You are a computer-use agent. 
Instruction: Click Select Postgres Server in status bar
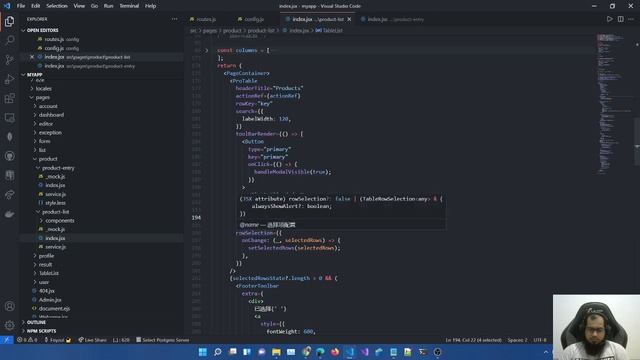[162, 340]
